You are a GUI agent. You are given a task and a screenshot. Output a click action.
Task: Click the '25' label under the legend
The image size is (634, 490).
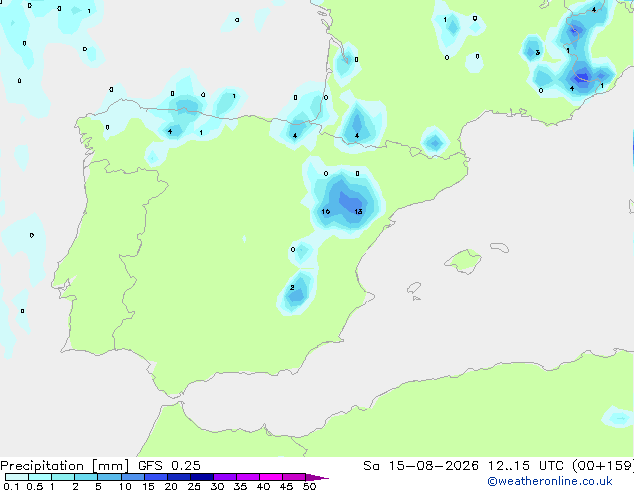194,486
